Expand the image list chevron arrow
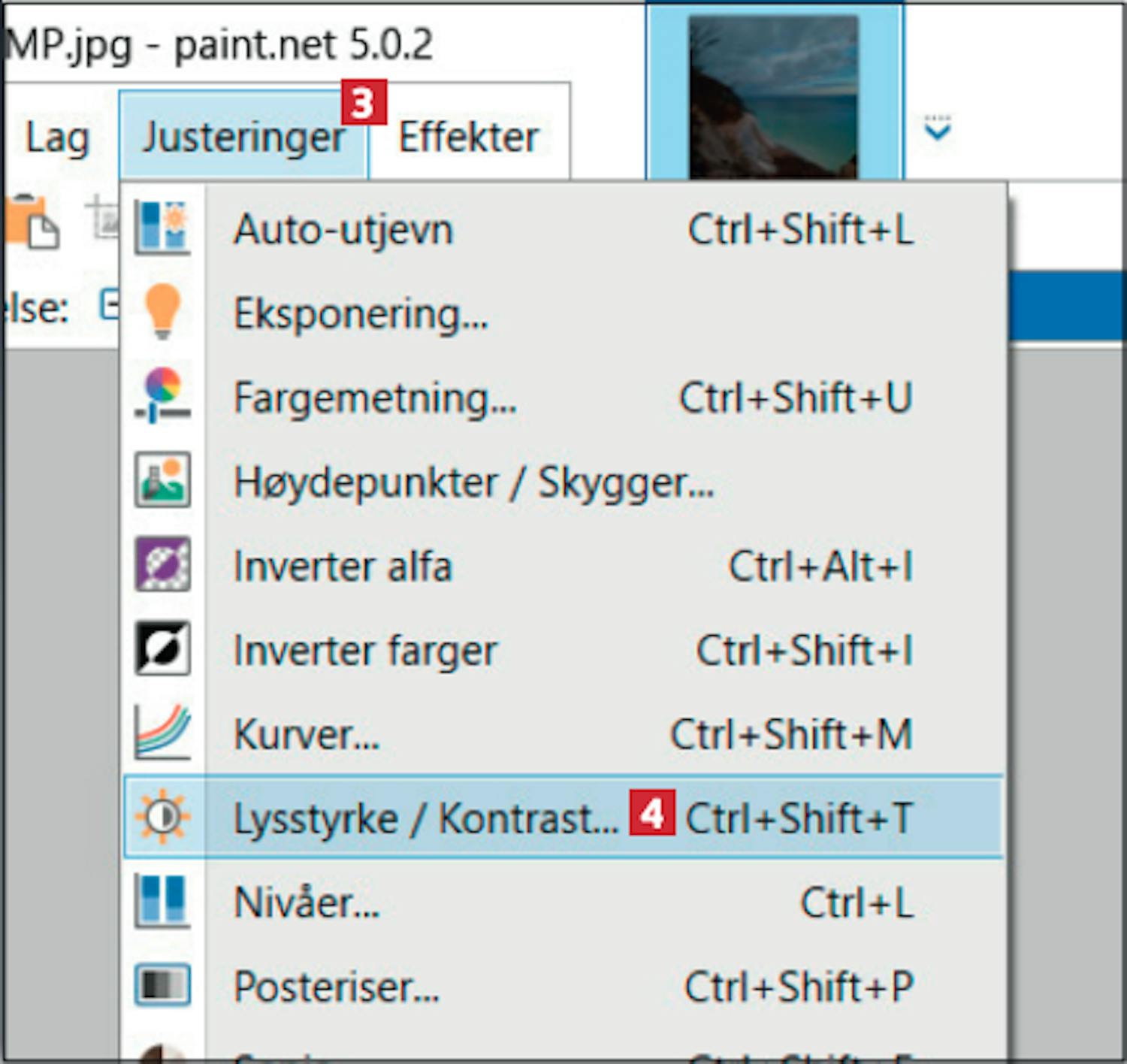 937,128
